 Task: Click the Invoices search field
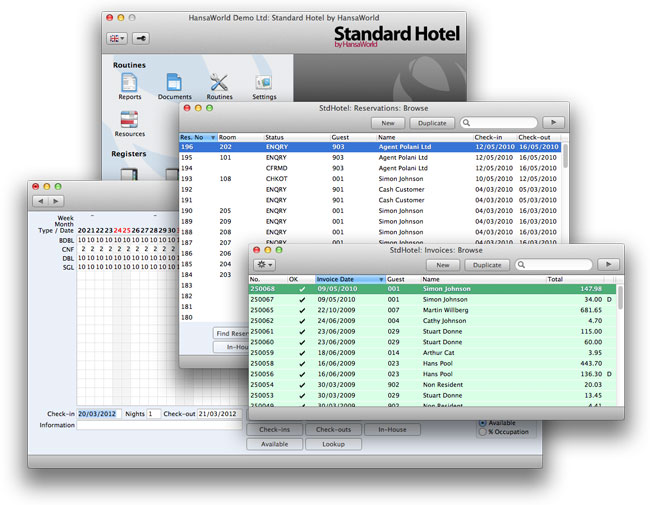554,265
